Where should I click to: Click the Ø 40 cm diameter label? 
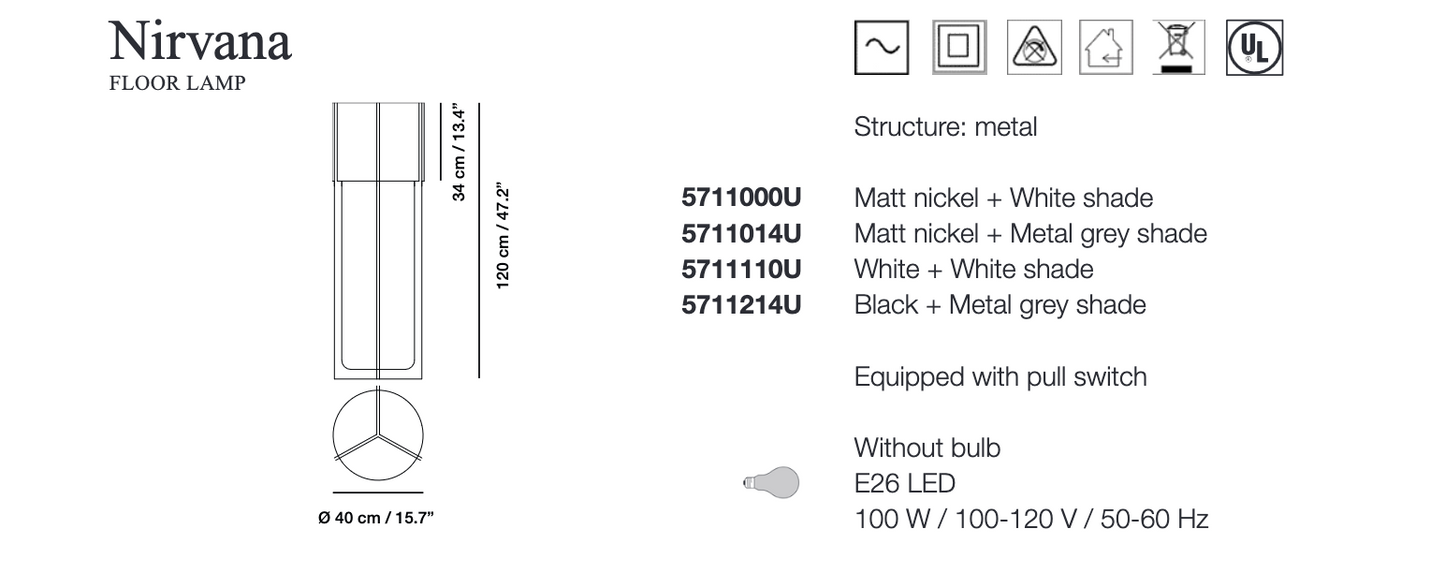(376, 520)
